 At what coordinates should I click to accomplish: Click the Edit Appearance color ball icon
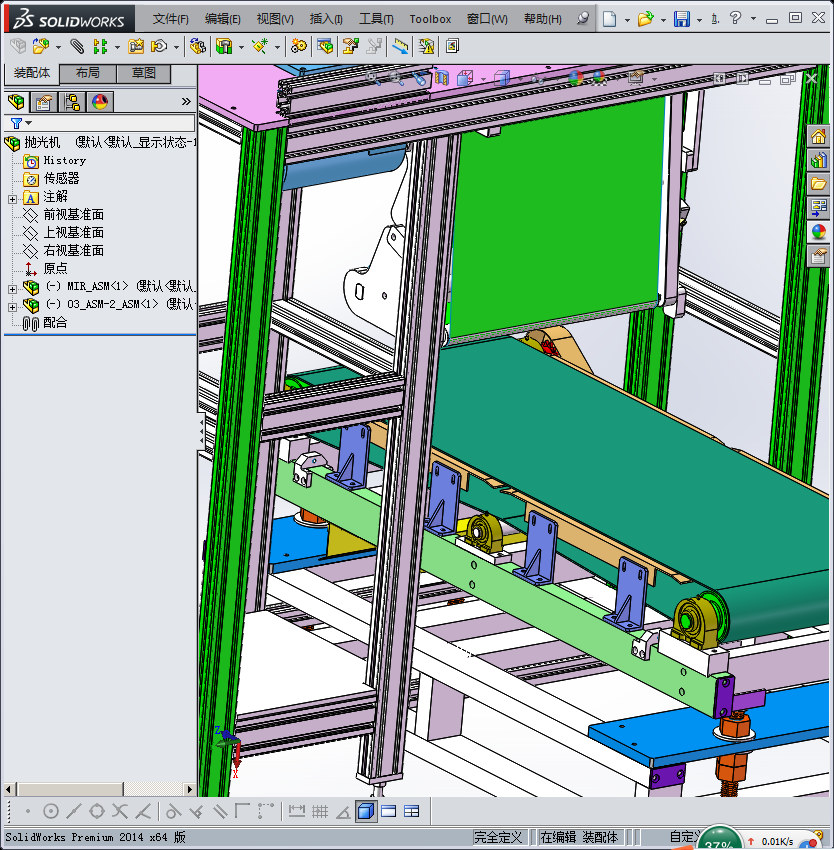(x=575, y=79)
